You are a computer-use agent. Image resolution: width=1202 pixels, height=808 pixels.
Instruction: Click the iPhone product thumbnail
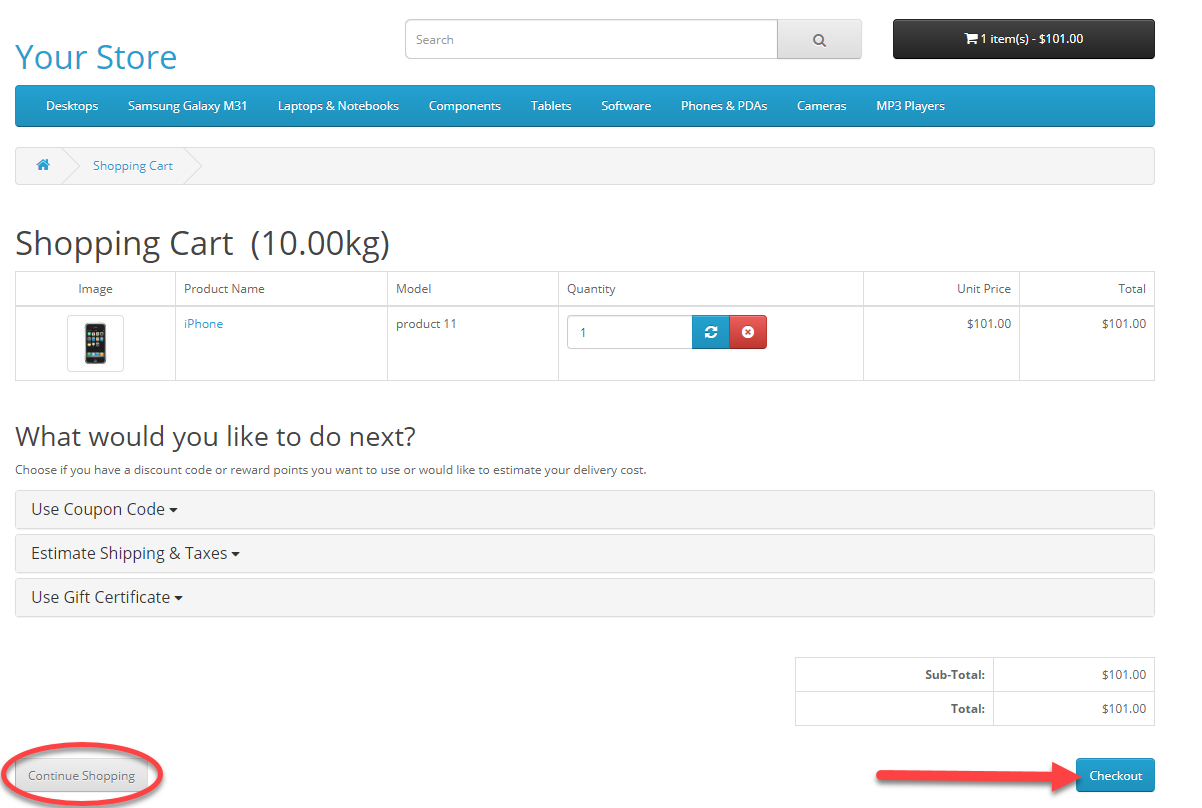(x=95, y=343)
